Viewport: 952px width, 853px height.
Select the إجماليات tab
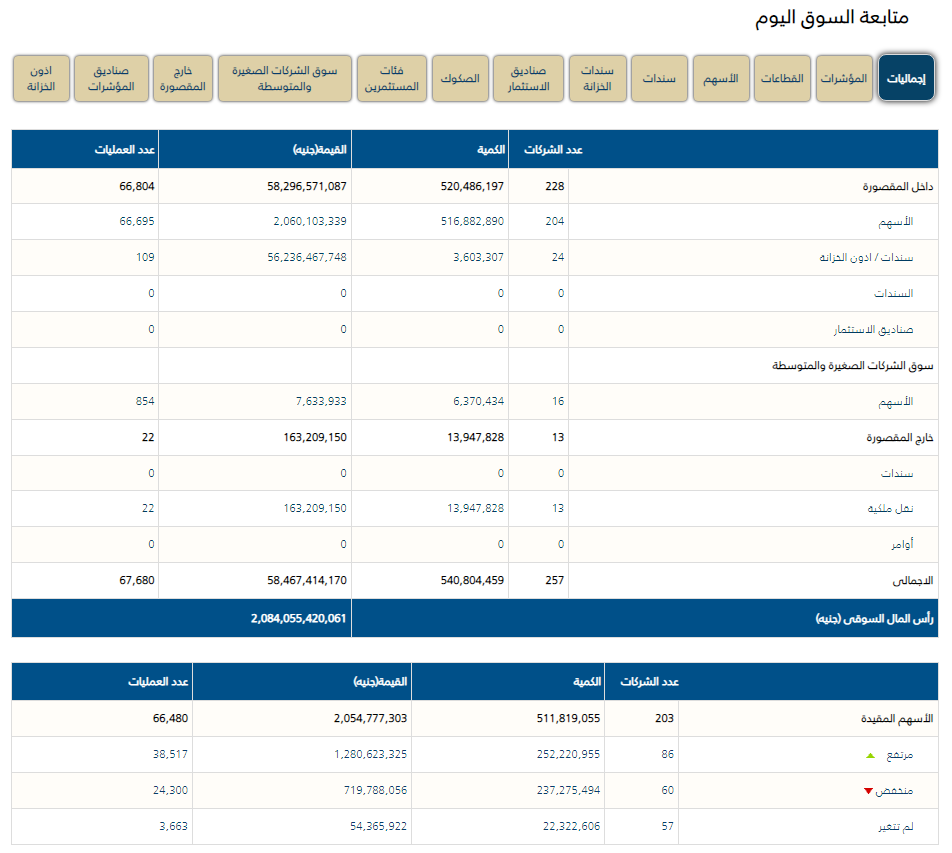point(906,79)
